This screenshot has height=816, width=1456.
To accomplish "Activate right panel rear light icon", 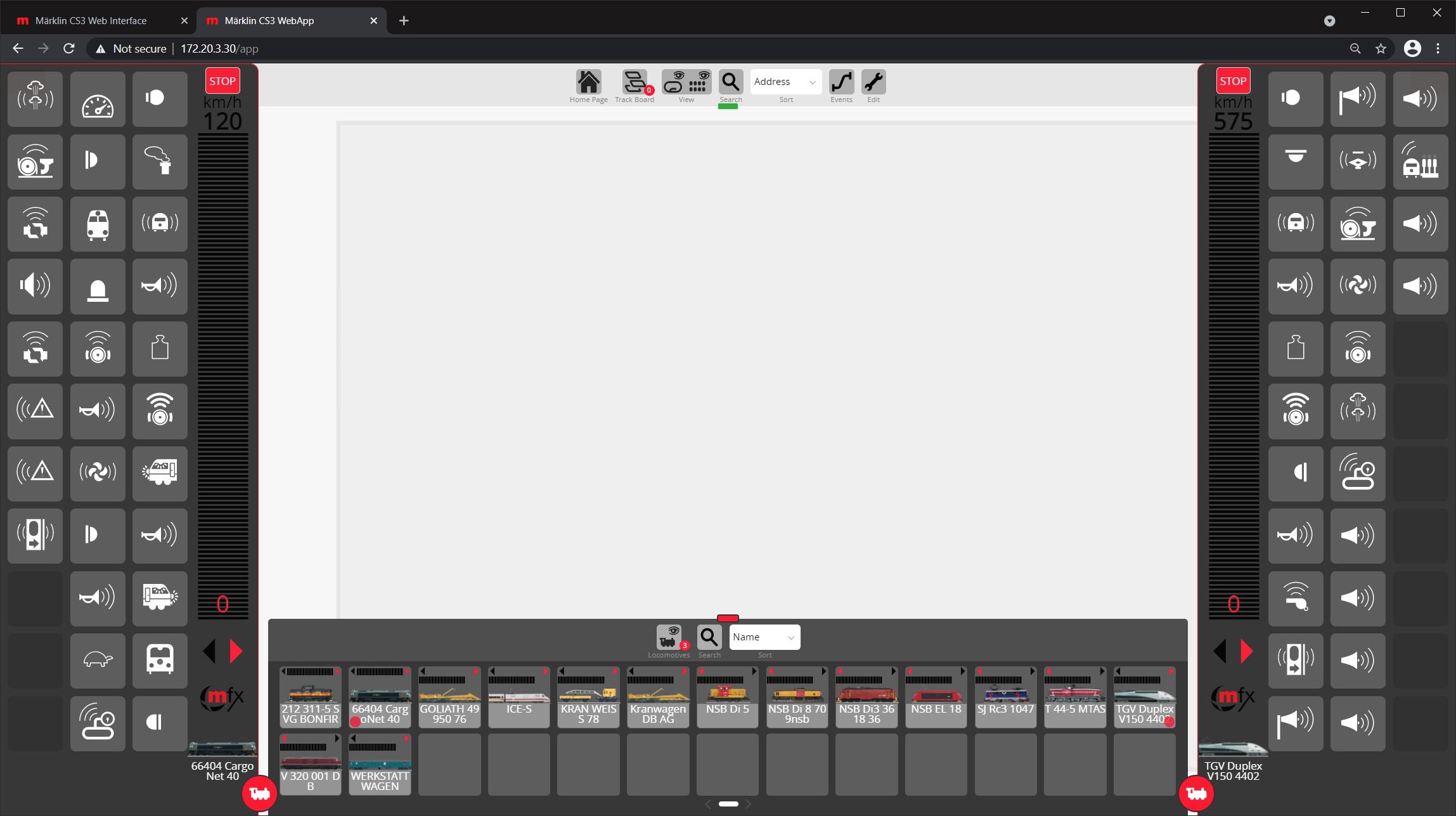I will point(1296,474).
